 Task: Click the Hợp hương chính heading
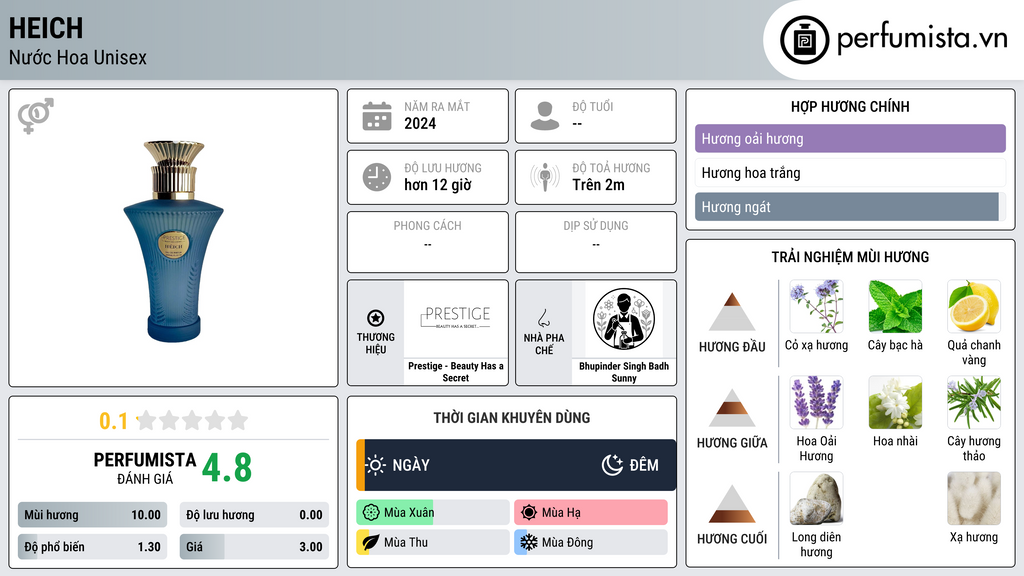tap(850, 106)
